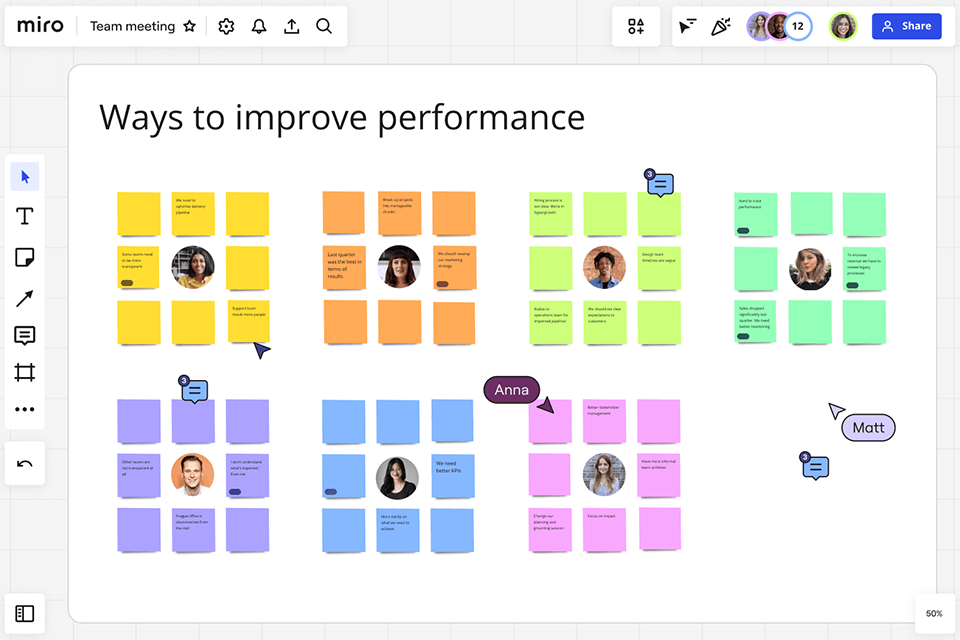The width and height of the screenshot is (960, 640).
Task: Activate the Comment tool in sidebar
Action: point(24,336)
